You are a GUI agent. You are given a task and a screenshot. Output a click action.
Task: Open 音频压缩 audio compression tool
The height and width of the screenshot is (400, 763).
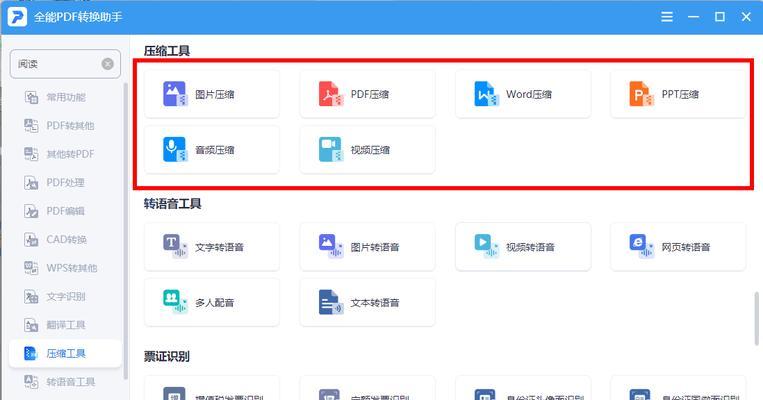pos(212,149)
